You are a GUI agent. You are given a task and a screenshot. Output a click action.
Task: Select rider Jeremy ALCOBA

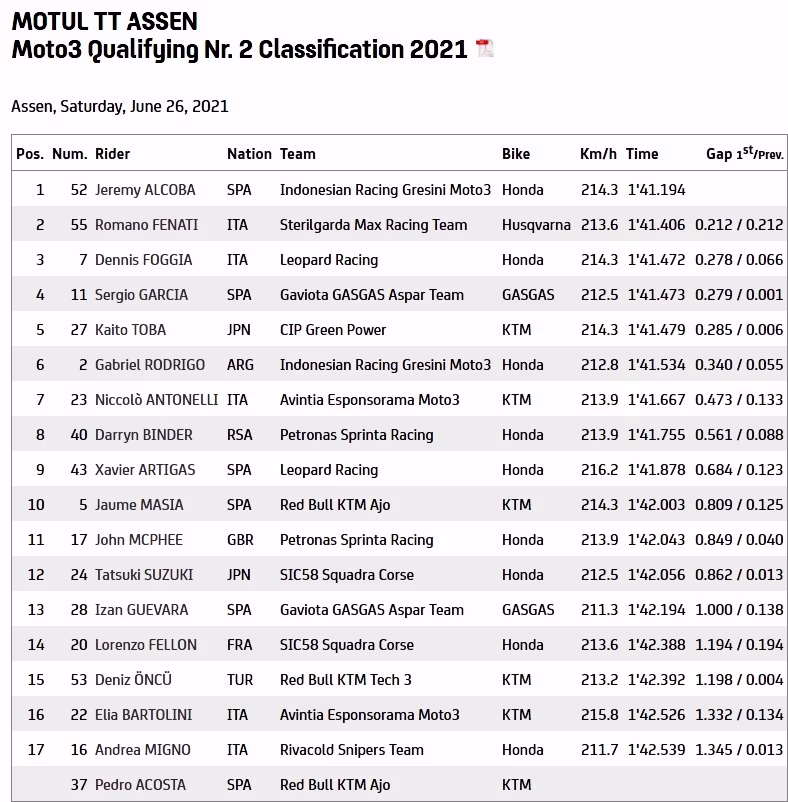[145, 190]
